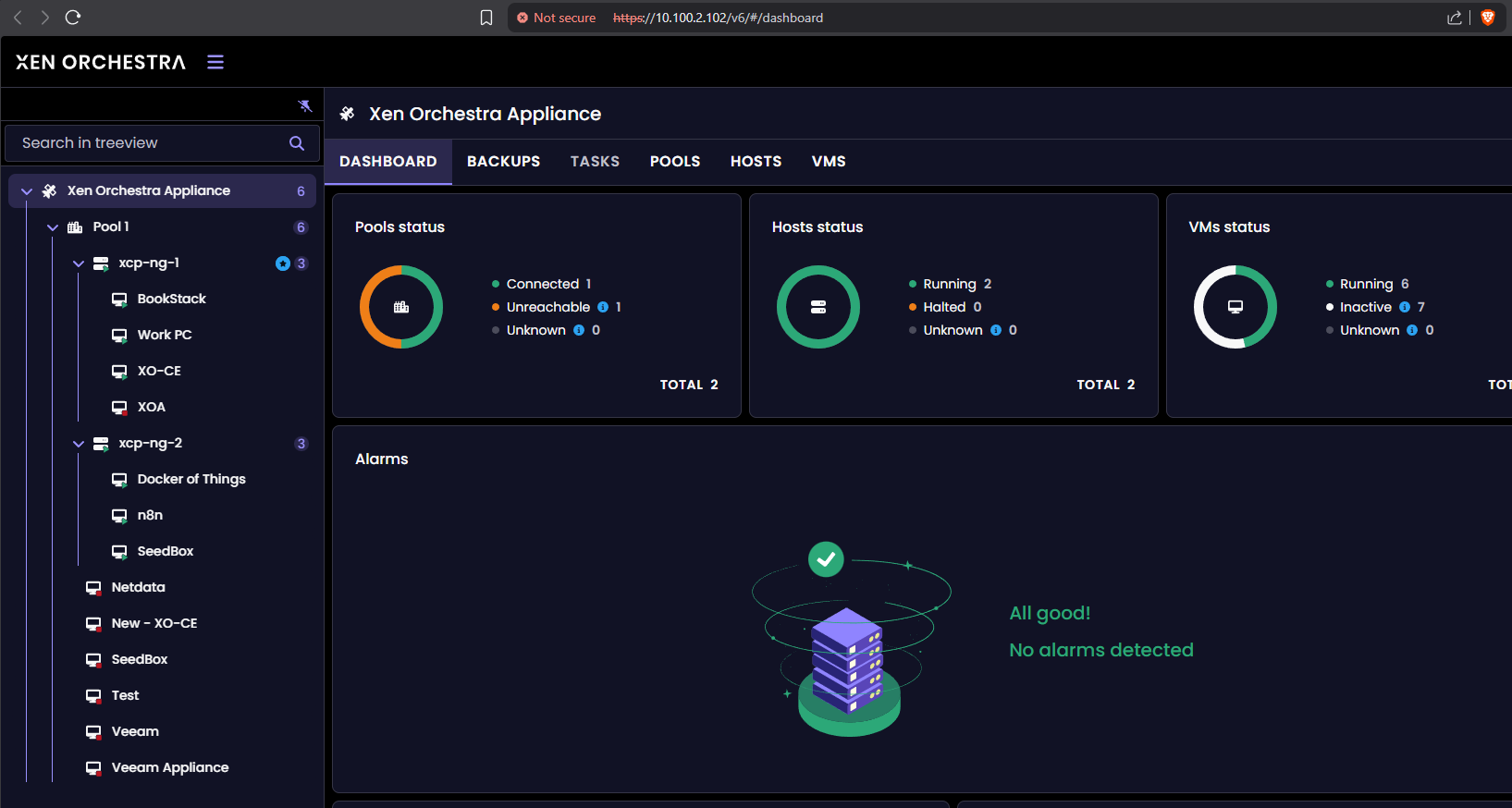Screen dimensions: 1512x808
Task: Bookmark this page in the browser
Action: click(486, 18)
